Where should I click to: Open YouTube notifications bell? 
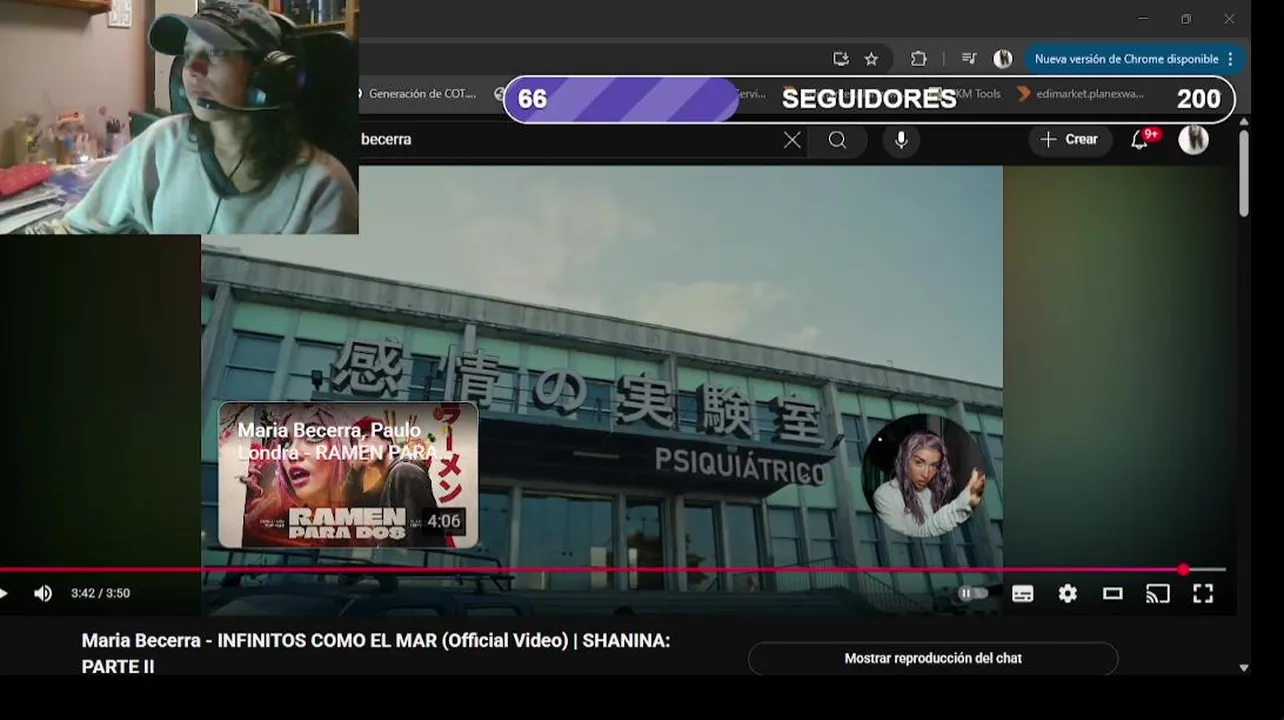1140,140
